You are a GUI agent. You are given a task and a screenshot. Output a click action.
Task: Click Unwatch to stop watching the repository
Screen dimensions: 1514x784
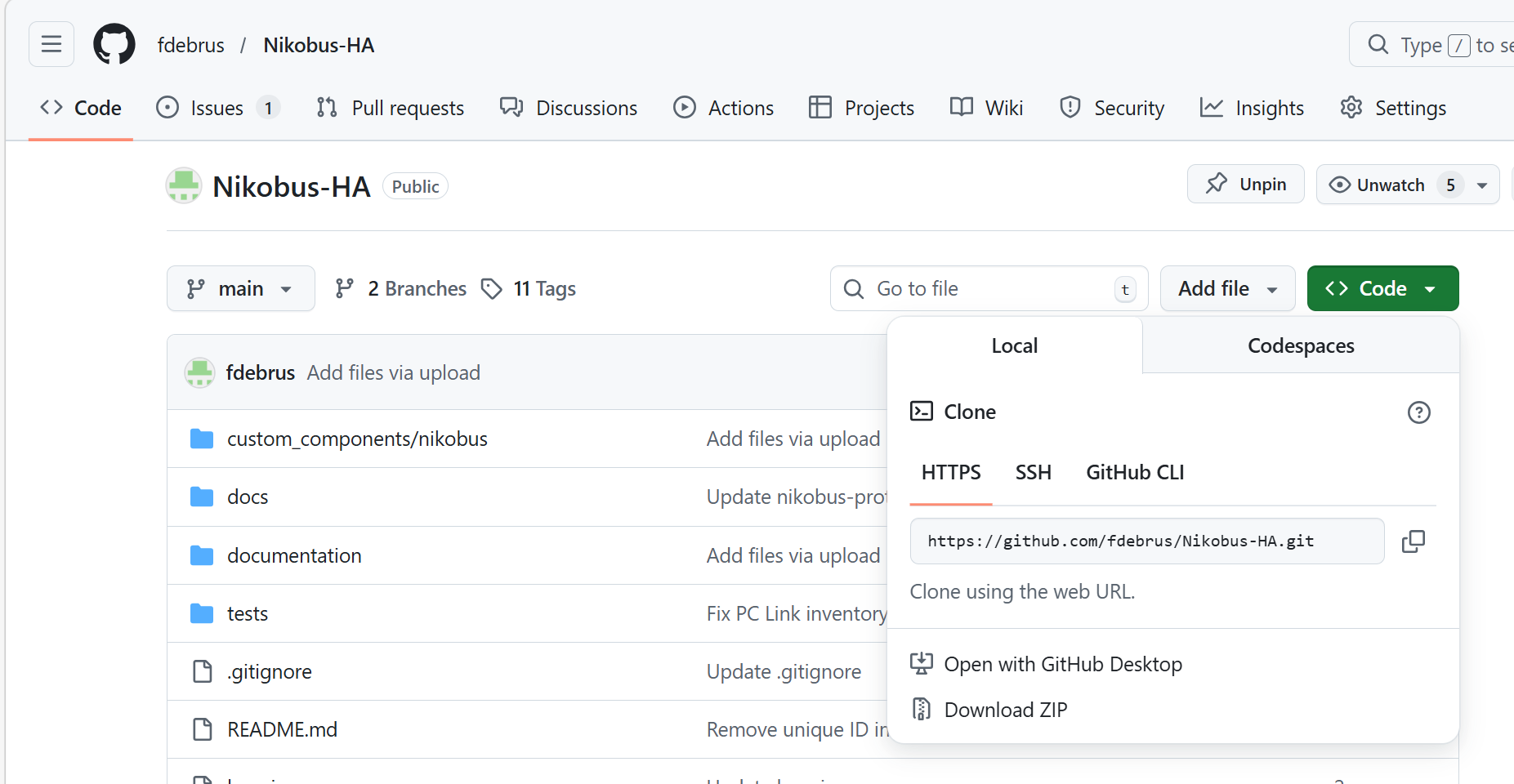[x=1390, y=185]
